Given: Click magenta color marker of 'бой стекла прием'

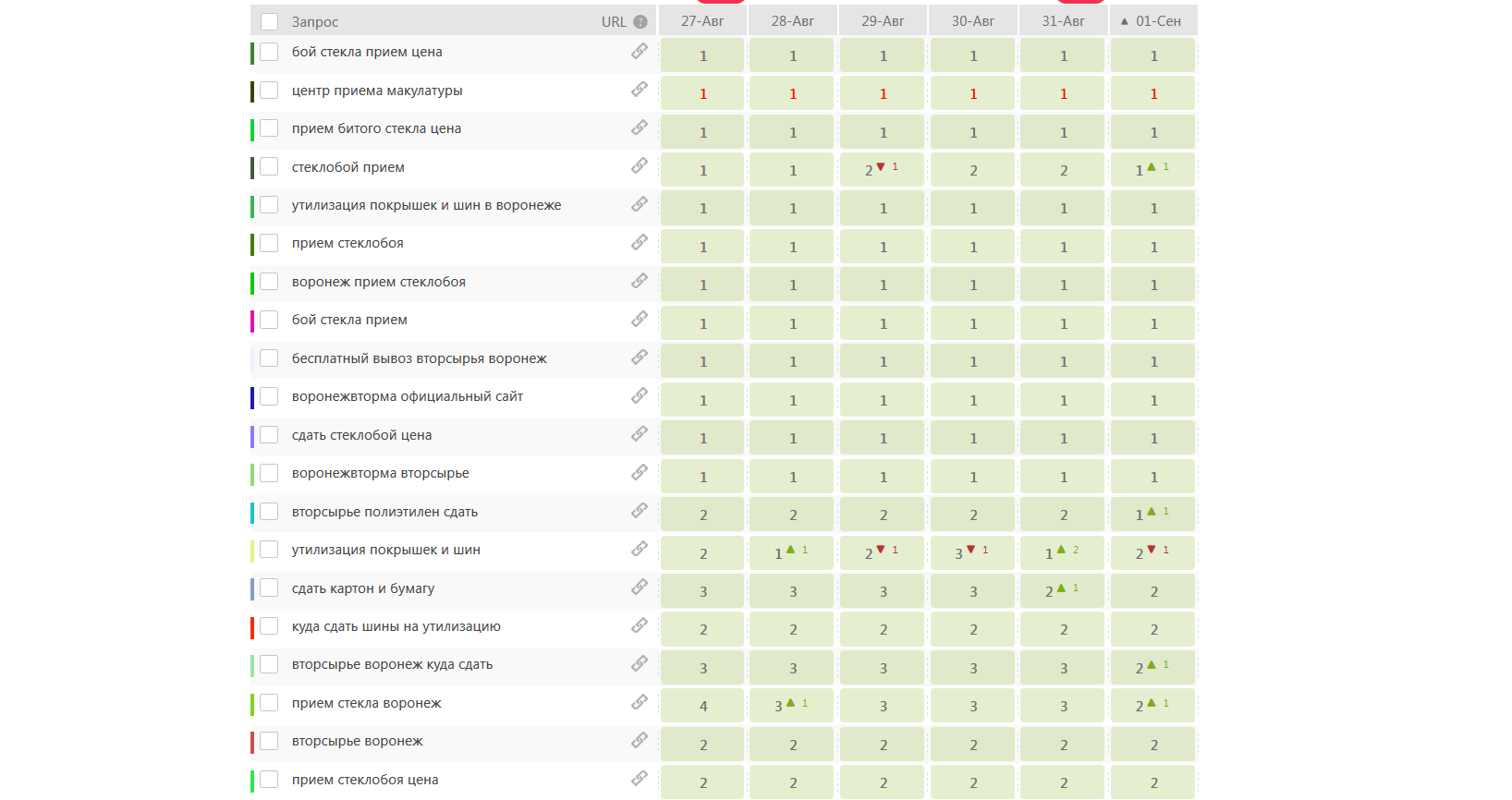Looking at the screenshot, I should (x=252, y=321).
